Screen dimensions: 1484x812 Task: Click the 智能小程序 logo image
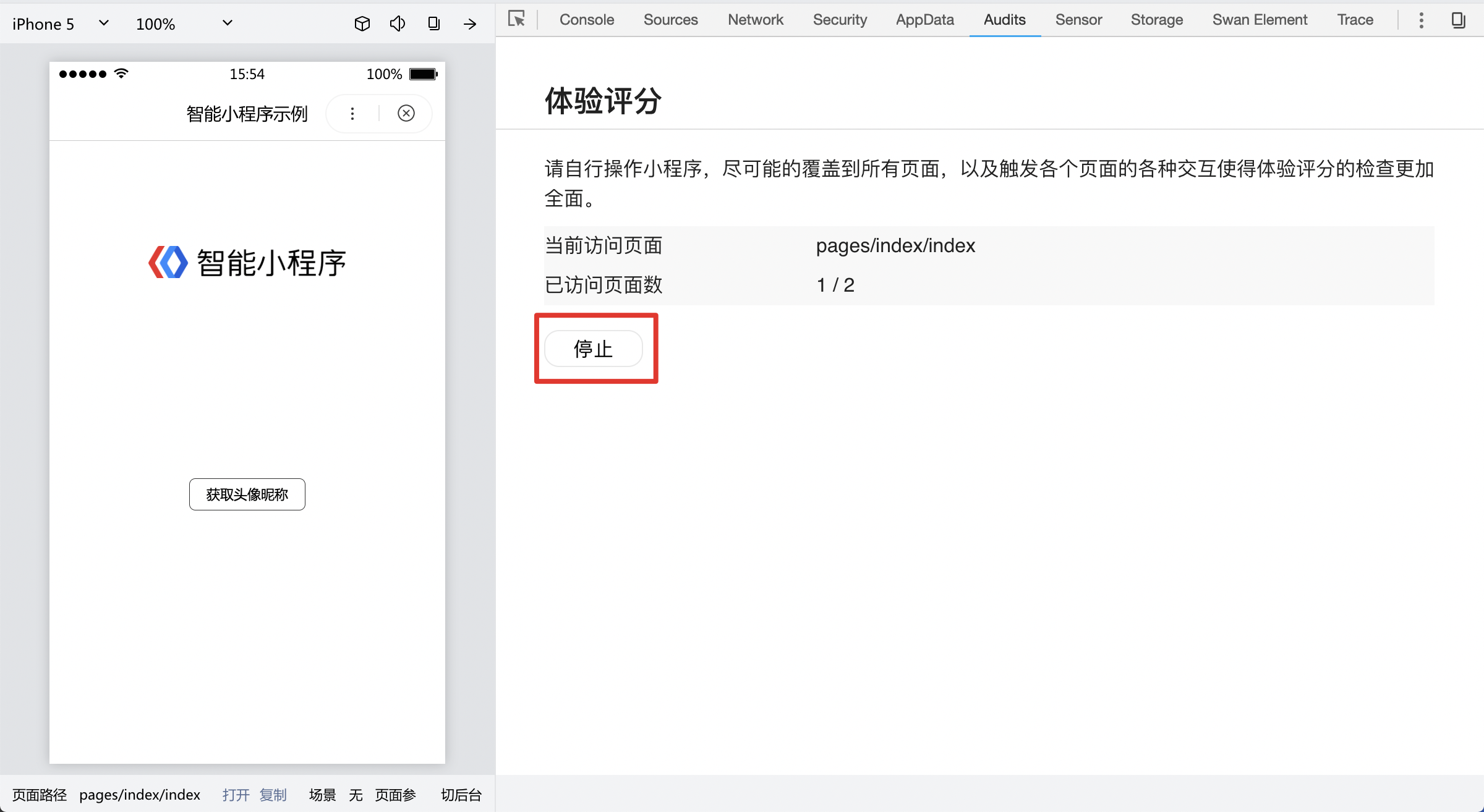(x=247, y=263)
